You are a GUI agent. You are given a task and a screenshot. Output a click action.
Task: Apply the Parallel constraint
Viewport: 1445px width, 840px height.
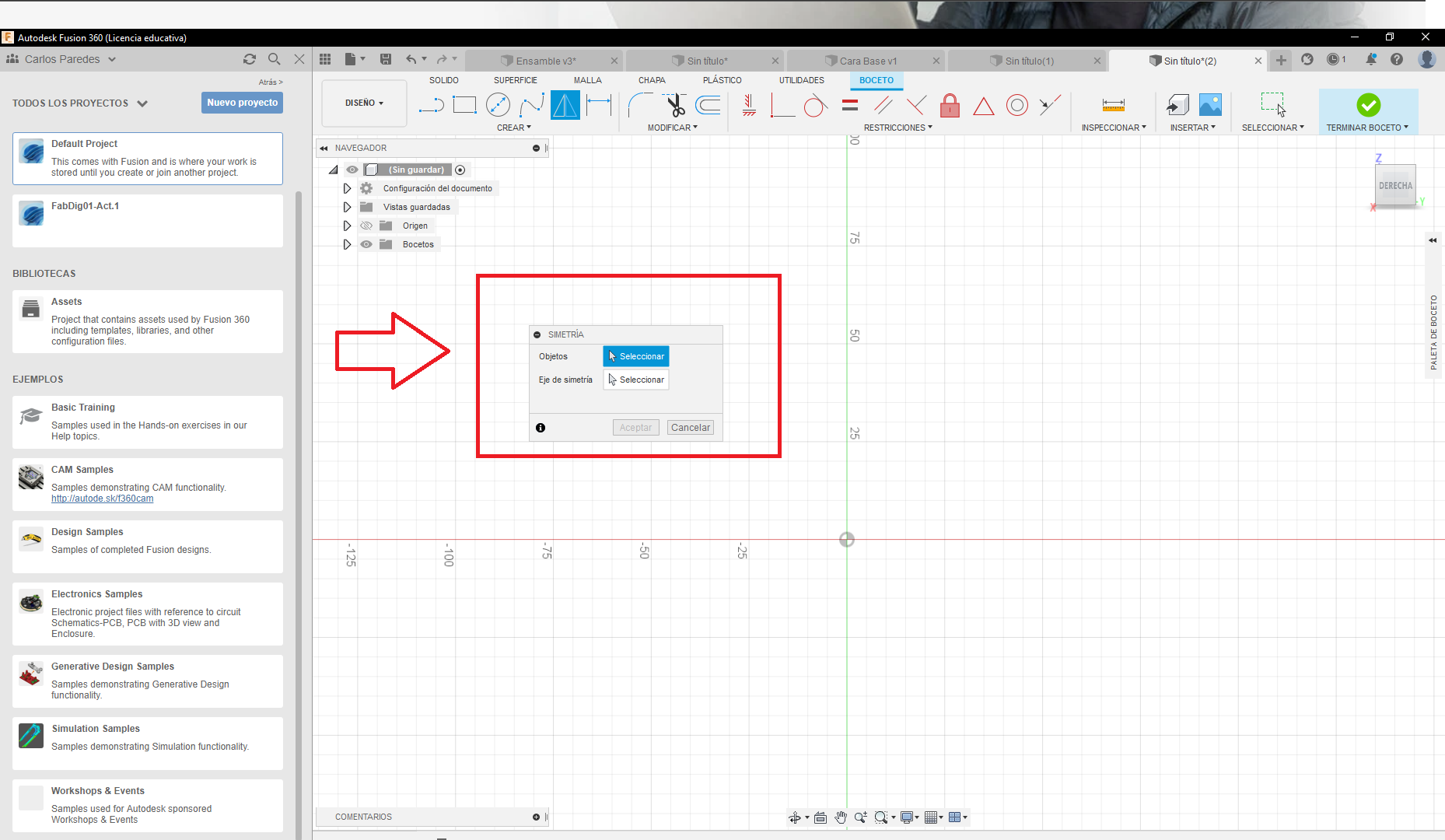[883, 105]
